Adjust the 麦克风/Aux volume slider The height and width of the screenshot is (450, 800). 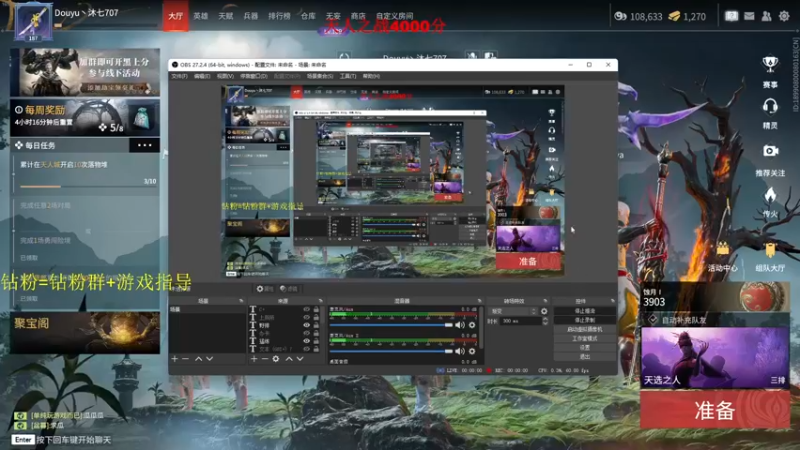pos(391,325)
